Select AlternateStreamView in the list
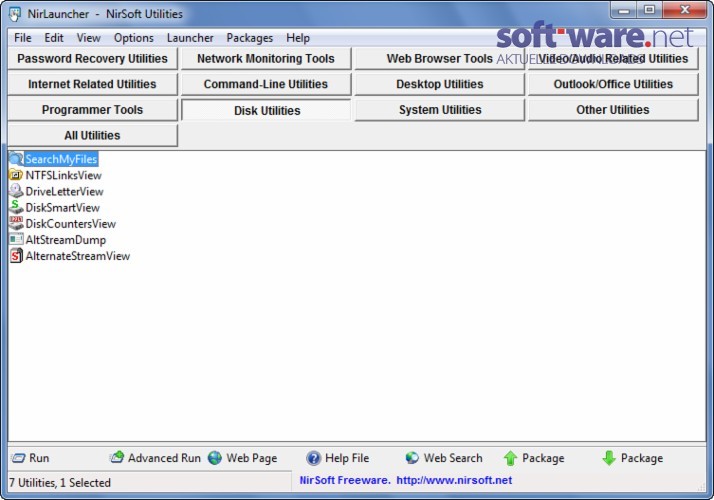 (x=77, y=256)
